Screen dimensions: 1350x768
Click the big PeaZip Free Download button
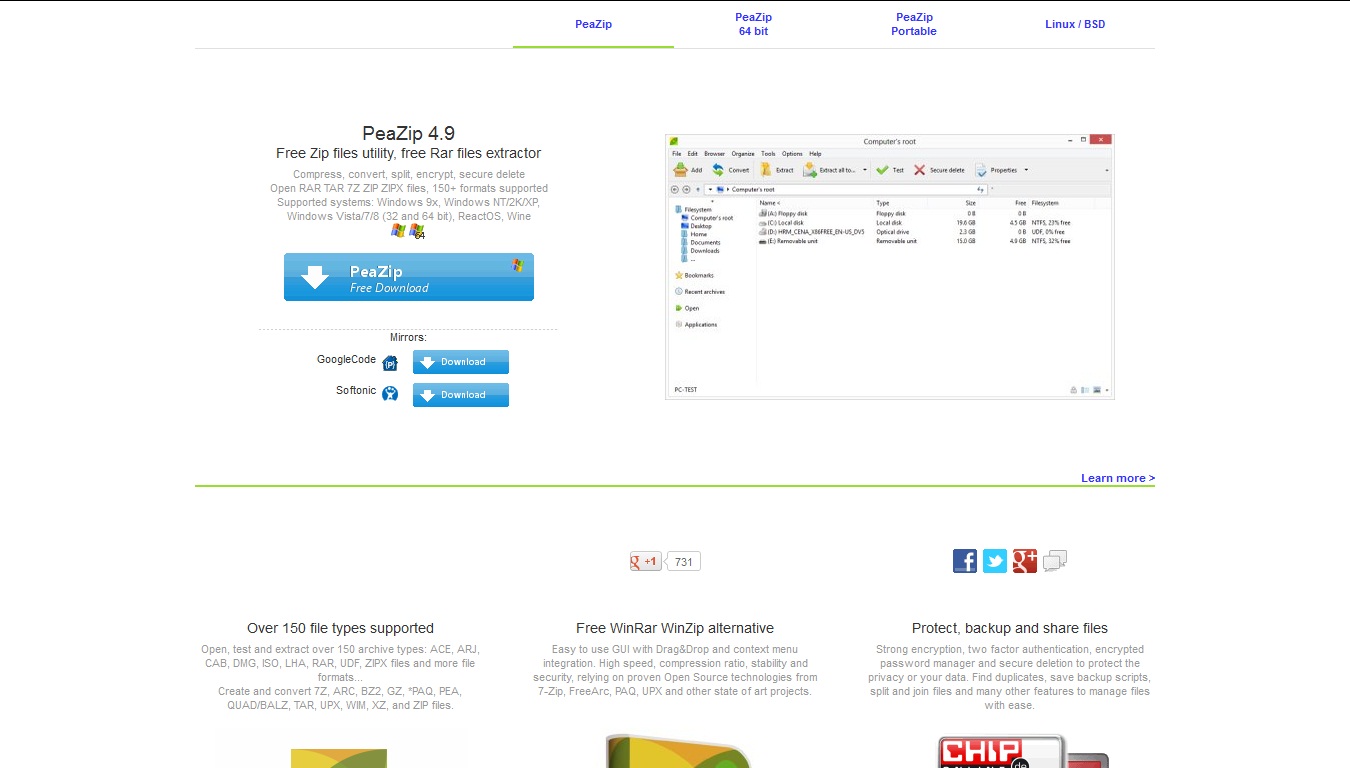(408, 277)
